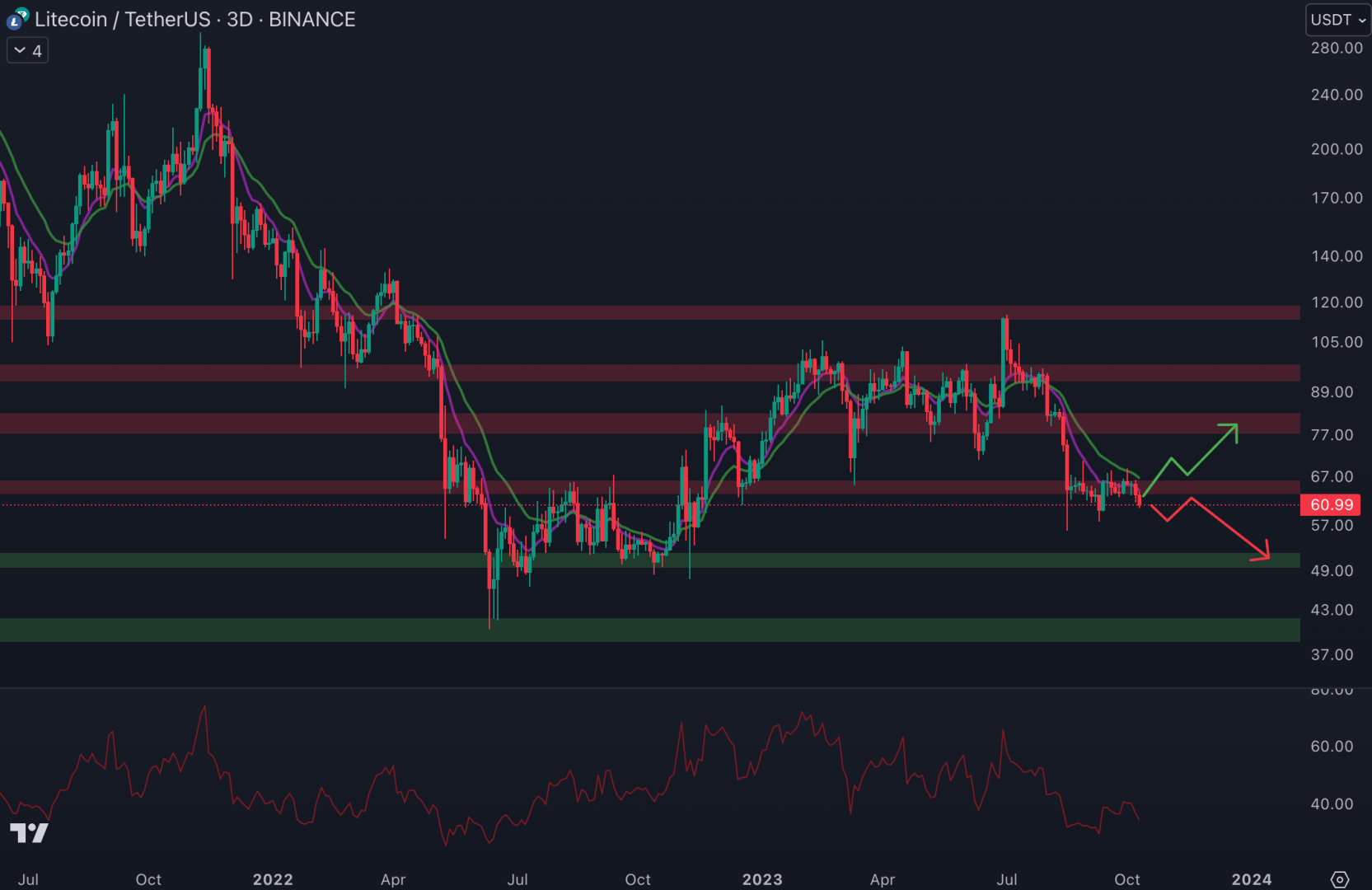The width and height of the screenshot is (1372, 890).
Task: Click the 200.00 price axis label
Action: pos(1337,149)
